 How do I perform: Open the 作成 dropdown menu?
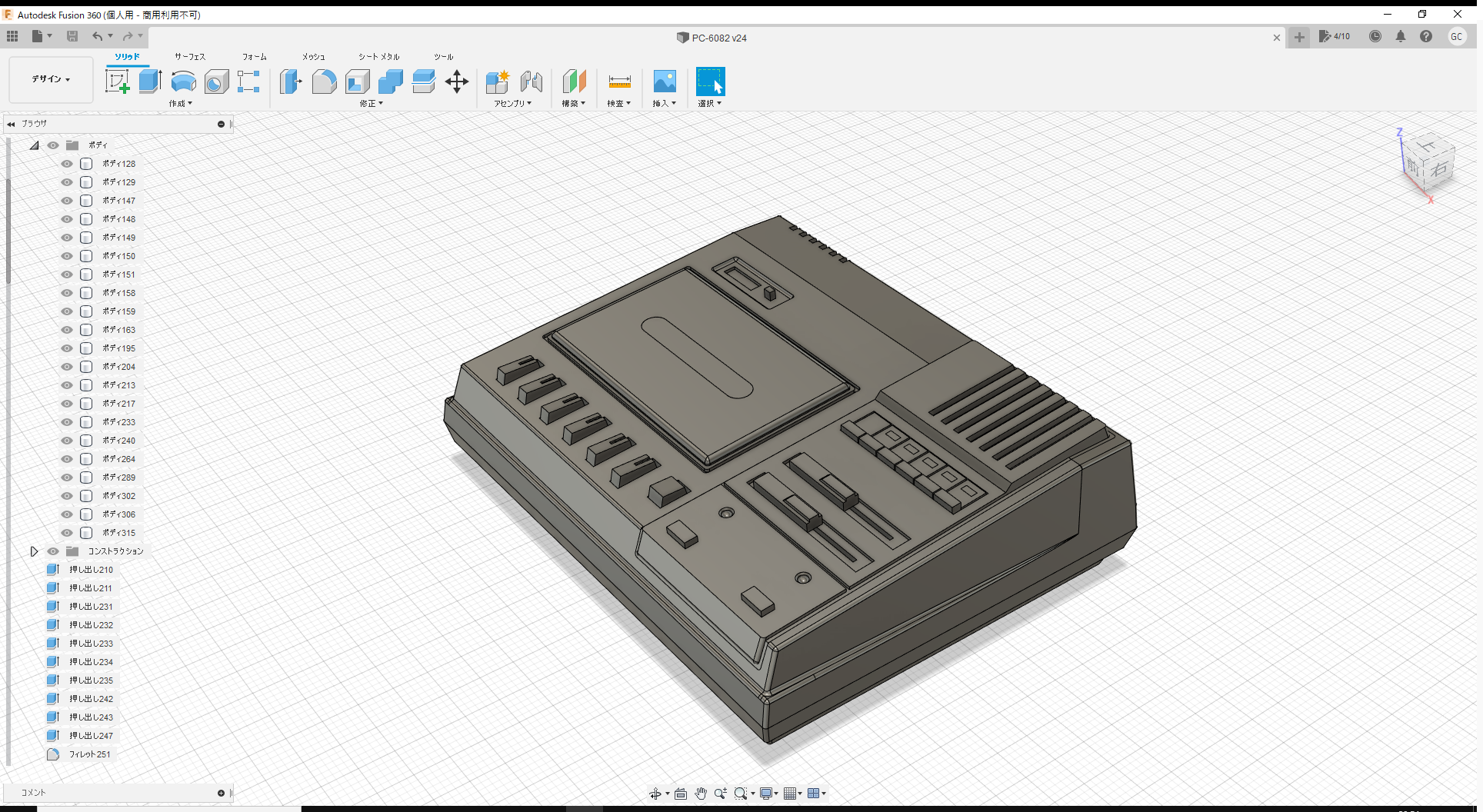(x=180, y=103)
